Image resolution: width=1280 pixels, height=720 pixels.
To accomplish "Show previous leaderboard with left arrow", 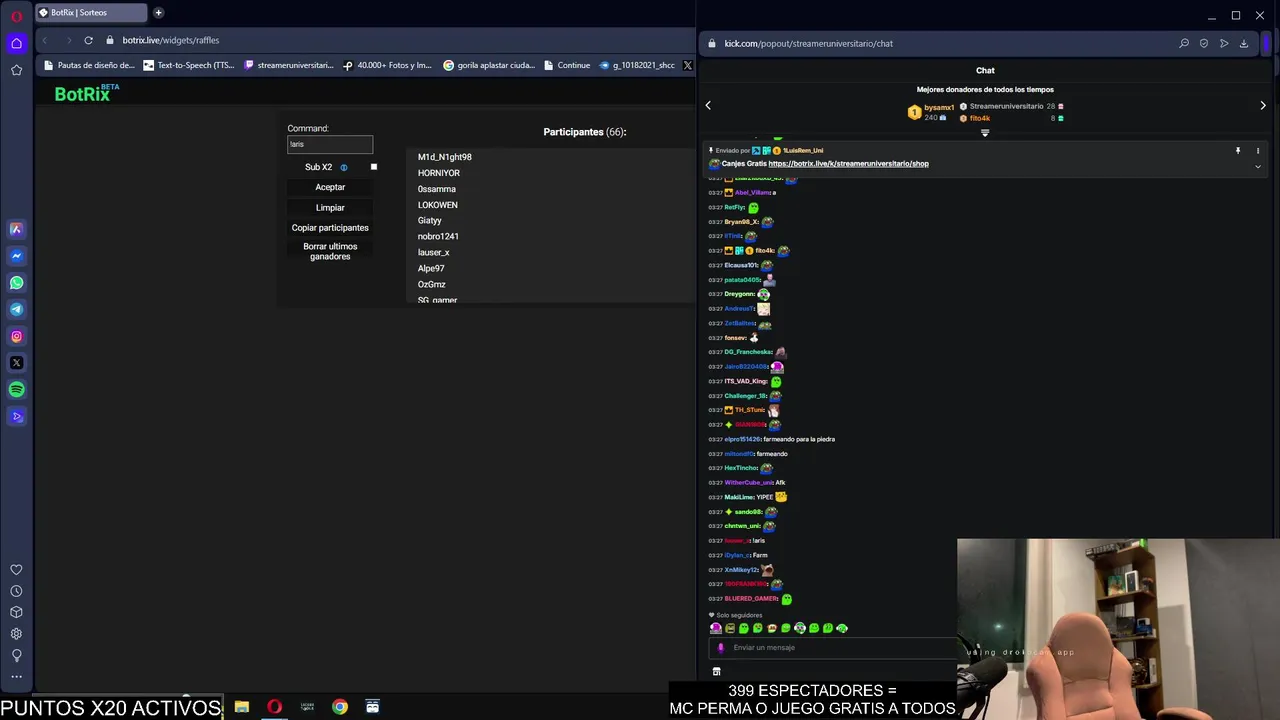I will point(708,105).
